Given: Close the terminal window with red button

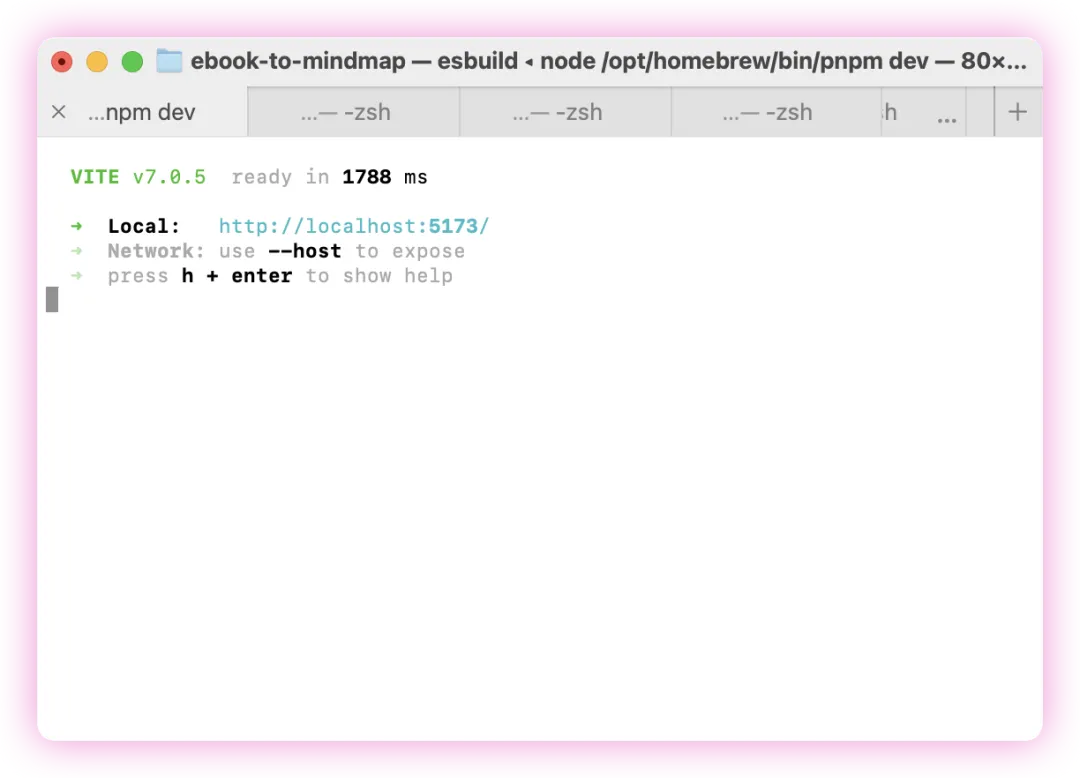Looking at the screenshot, I should [x=62, y=62].
